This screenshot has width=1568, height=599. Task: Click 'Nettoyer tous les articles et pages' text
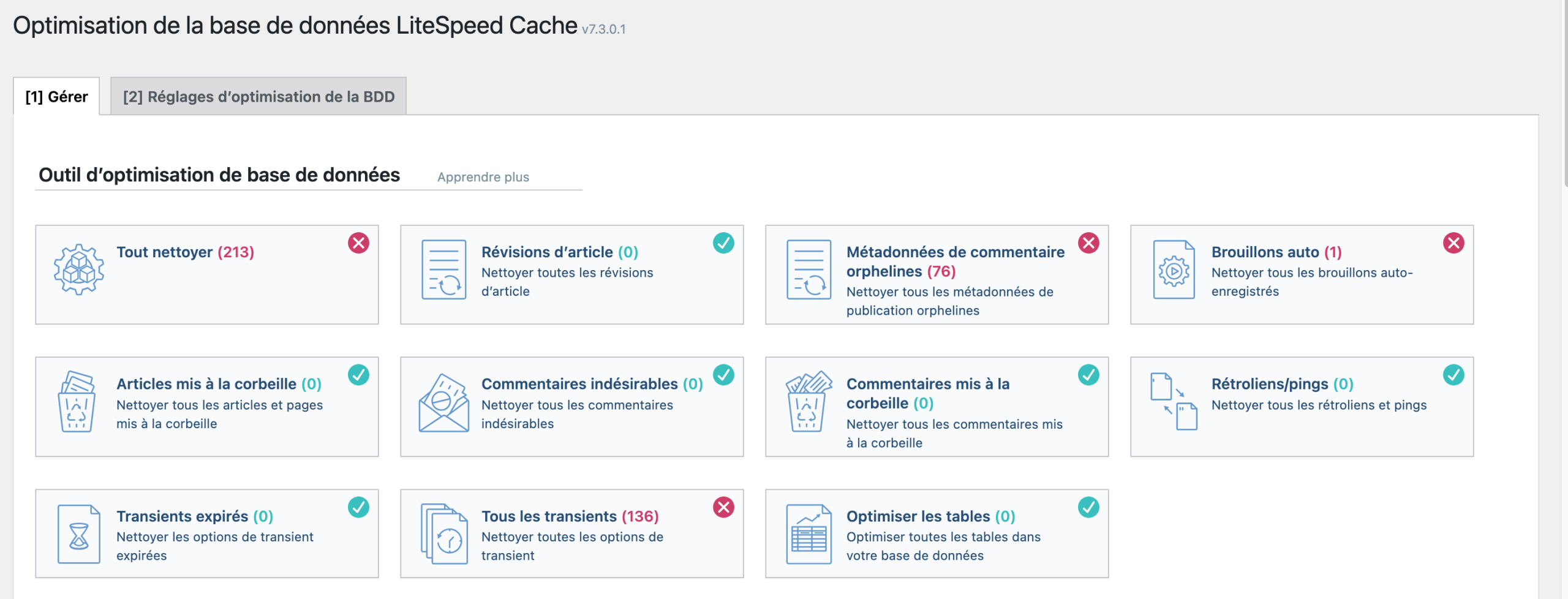pos(219,414)
